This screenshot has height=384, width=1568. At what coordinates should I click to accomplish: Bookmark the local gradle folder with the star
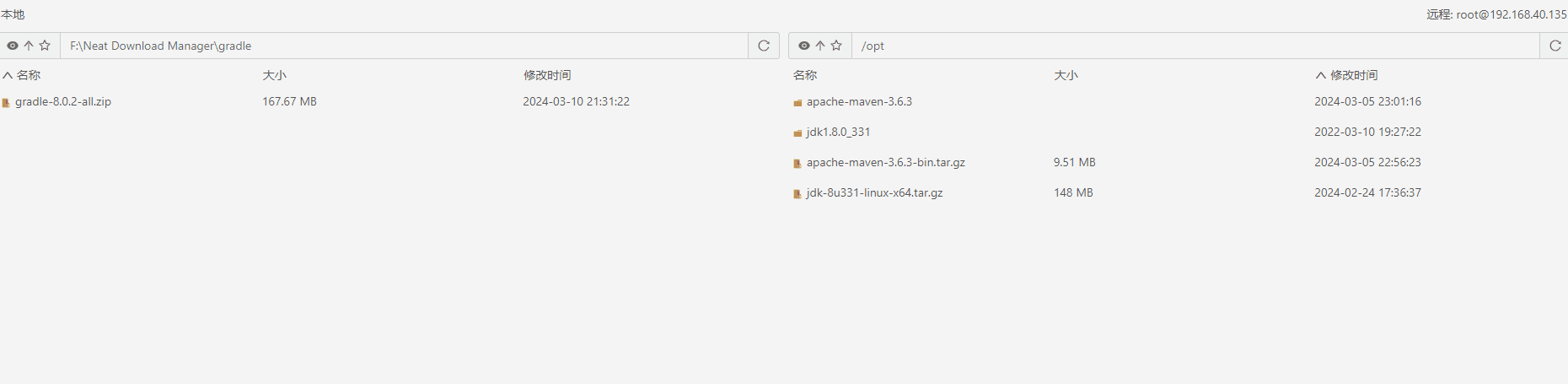coord(45,46)
